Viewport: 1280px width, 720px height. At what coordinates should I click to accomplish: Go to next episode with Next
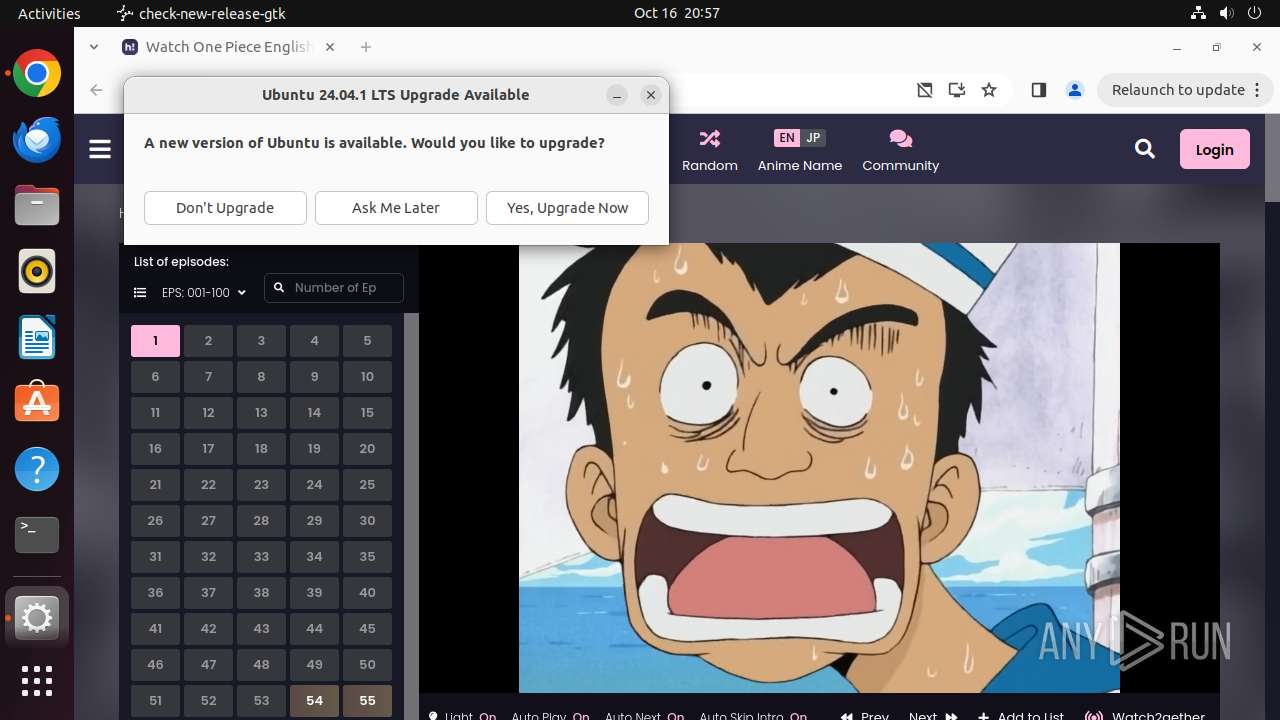932,715
